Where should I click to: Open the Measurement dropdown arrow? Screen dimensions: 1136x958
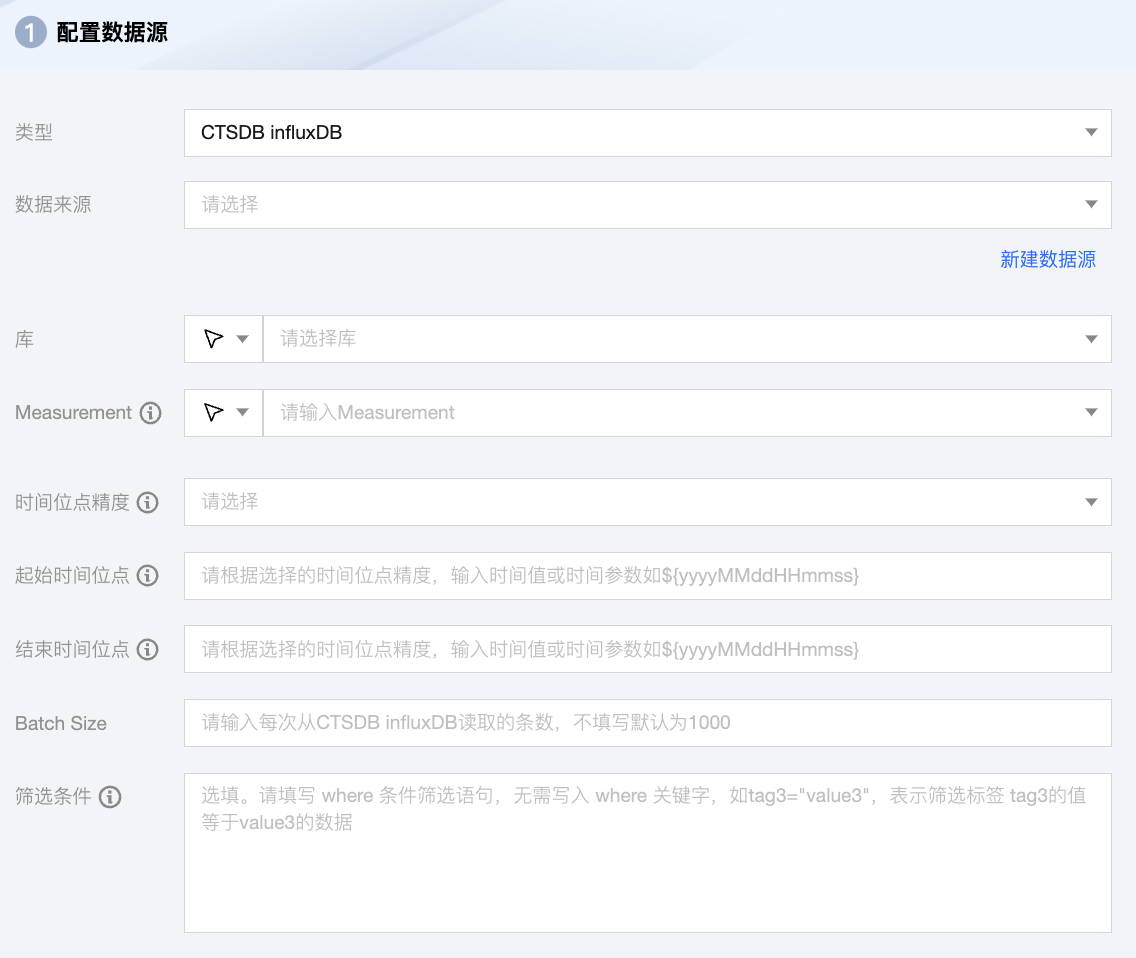click(1090, 412)
